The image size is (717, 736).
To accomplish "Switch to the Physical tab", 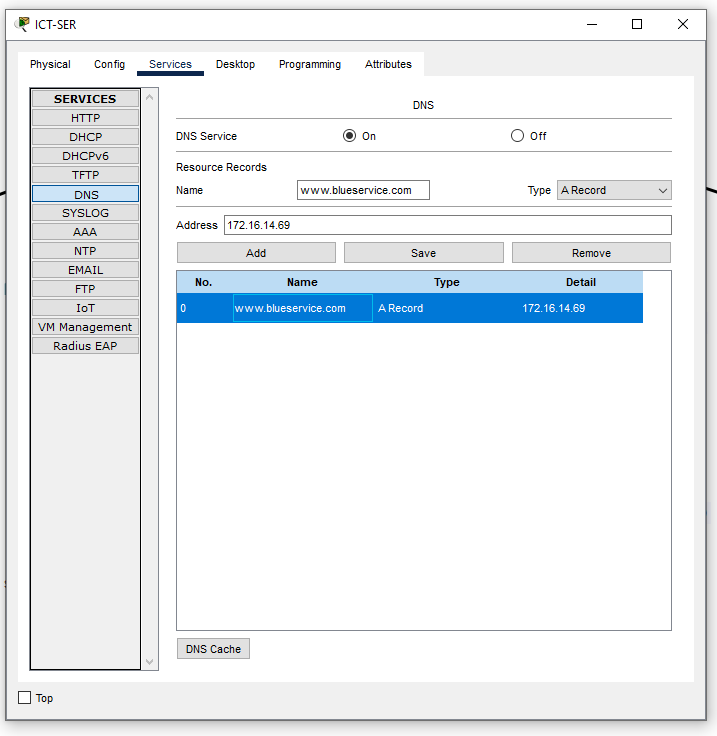I will (50, 64).
